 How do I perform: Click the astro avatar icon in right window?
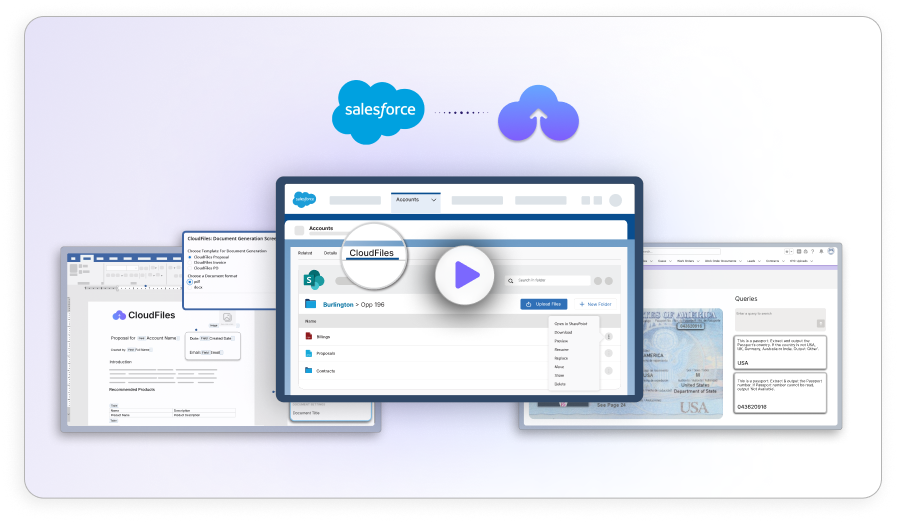click(831, 251)
